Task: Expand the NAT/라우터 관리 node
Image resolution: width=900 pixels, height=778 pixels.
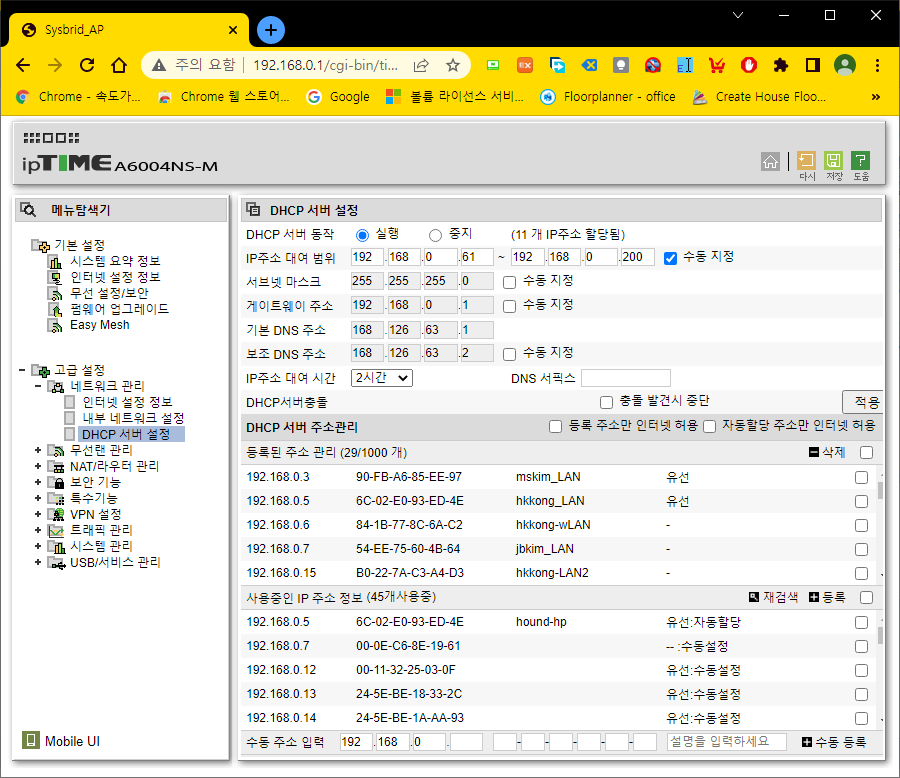Action: pos(38,466)
